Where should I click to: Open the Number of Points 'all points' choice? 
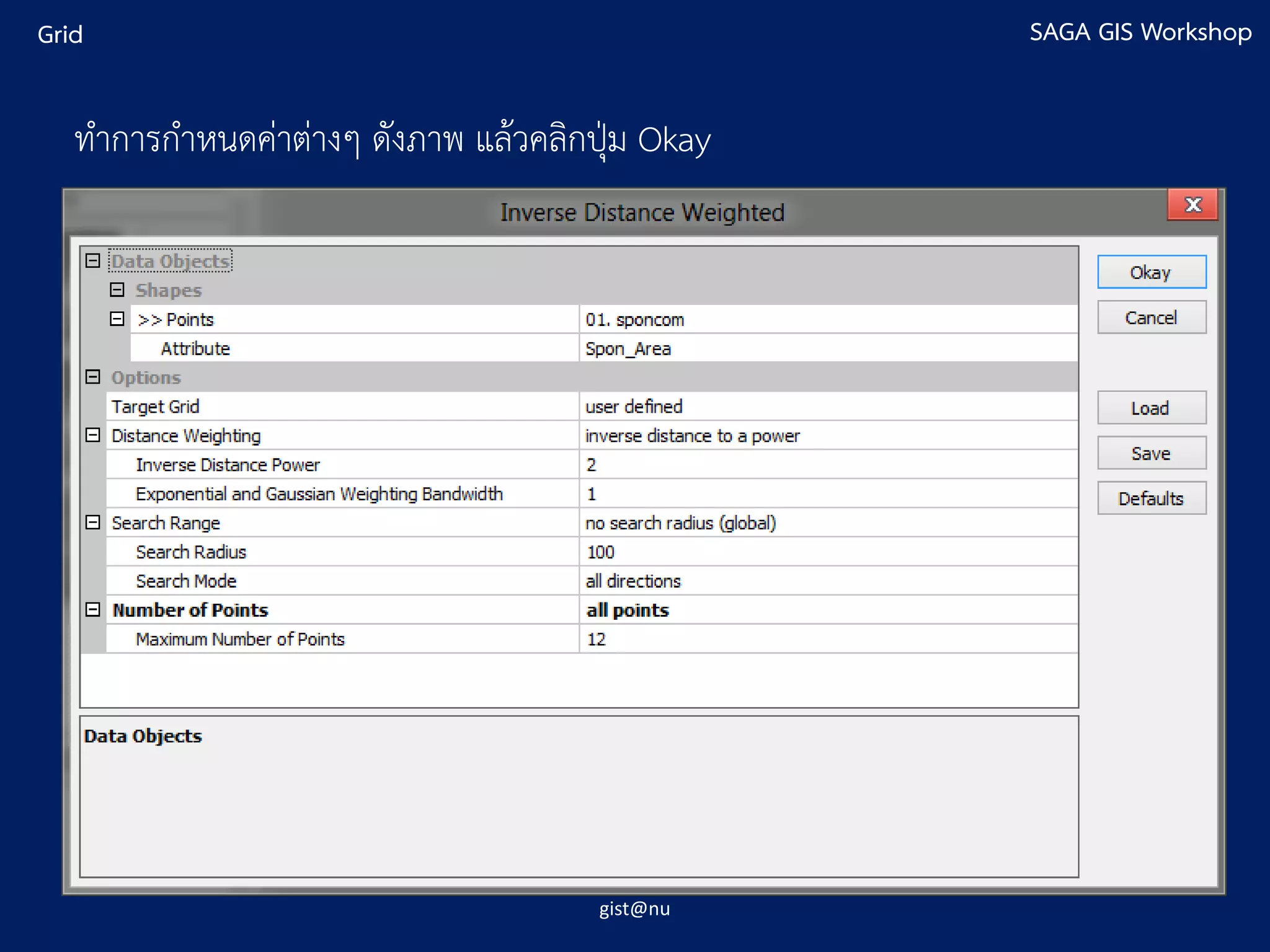pos(828,610)
